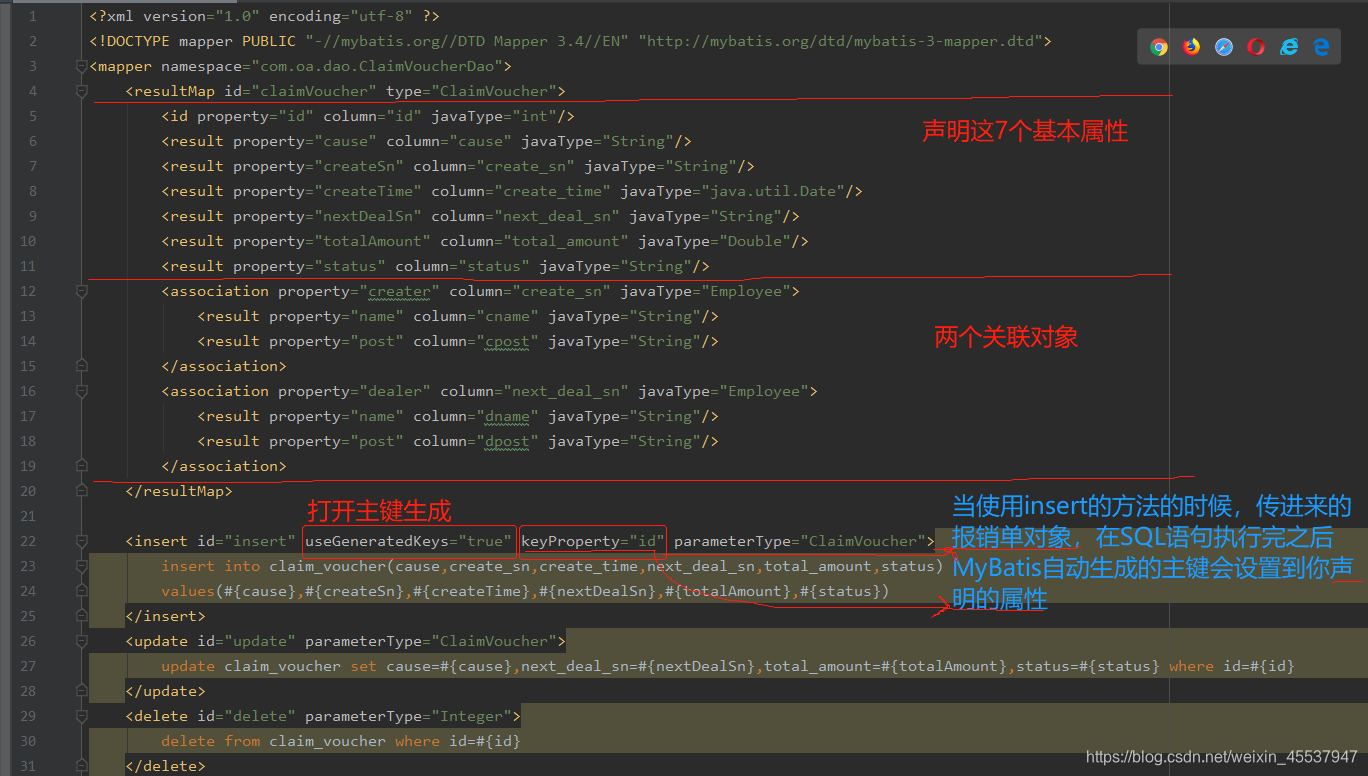Click line number 27 in gutter
Viewport: 1368px width, 776px height.
[x=27, y=666]
